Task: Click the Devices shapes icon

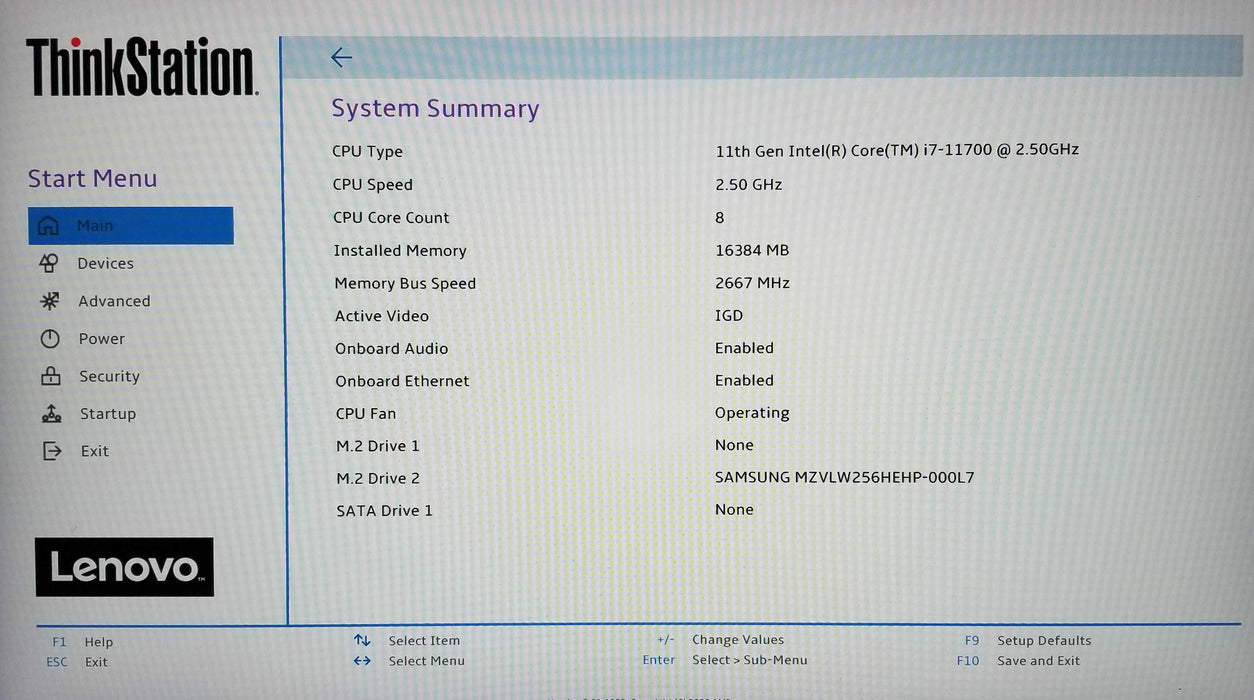Action: tap(49, 263)
